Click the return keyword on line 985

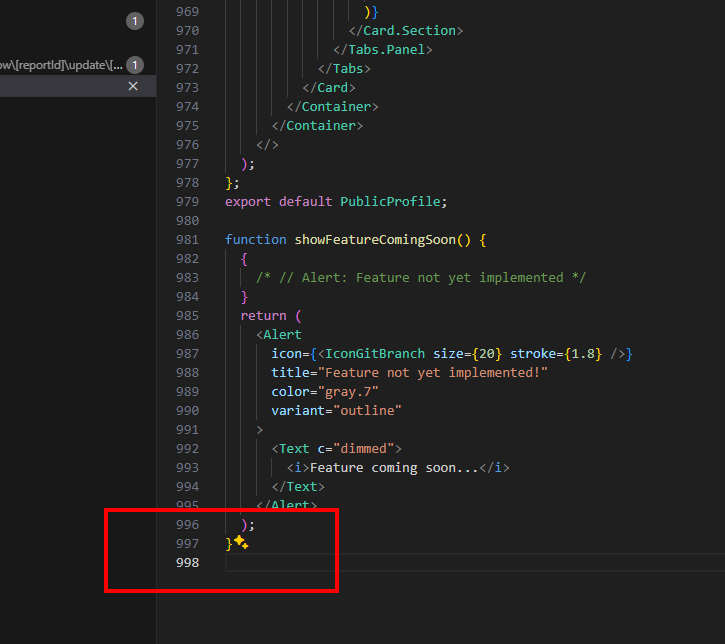(264, 315)
